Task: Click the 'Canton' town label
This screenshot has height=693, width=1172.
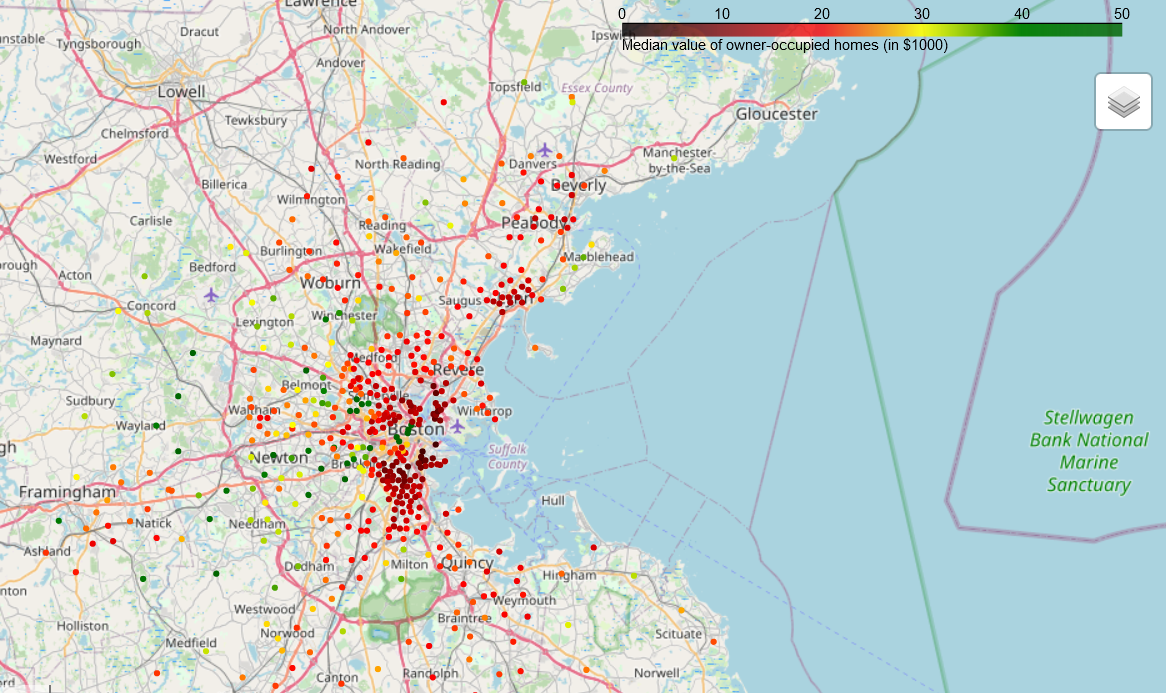Action: pos(337,678)
